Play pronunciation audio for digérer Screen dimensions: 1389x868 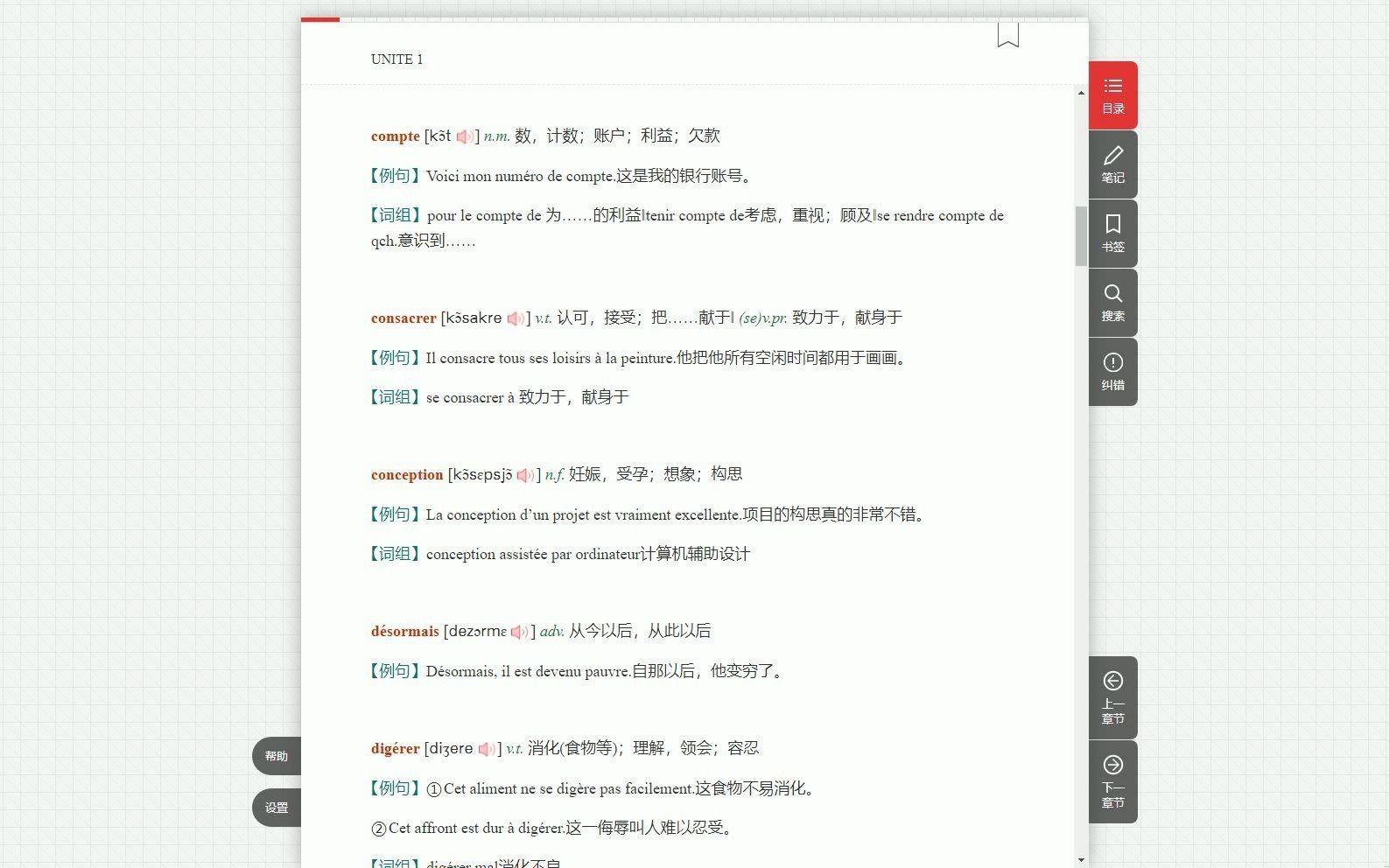tap(487, 749)
